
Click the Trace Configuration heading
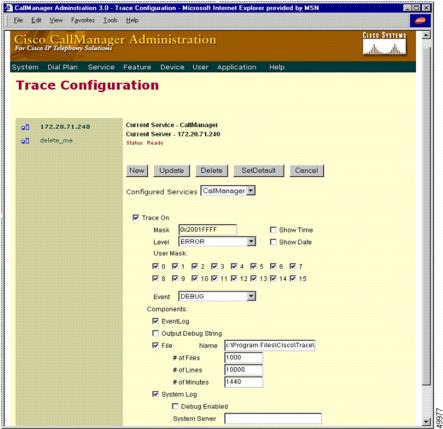pyautogui.click(x=87, y=85)
